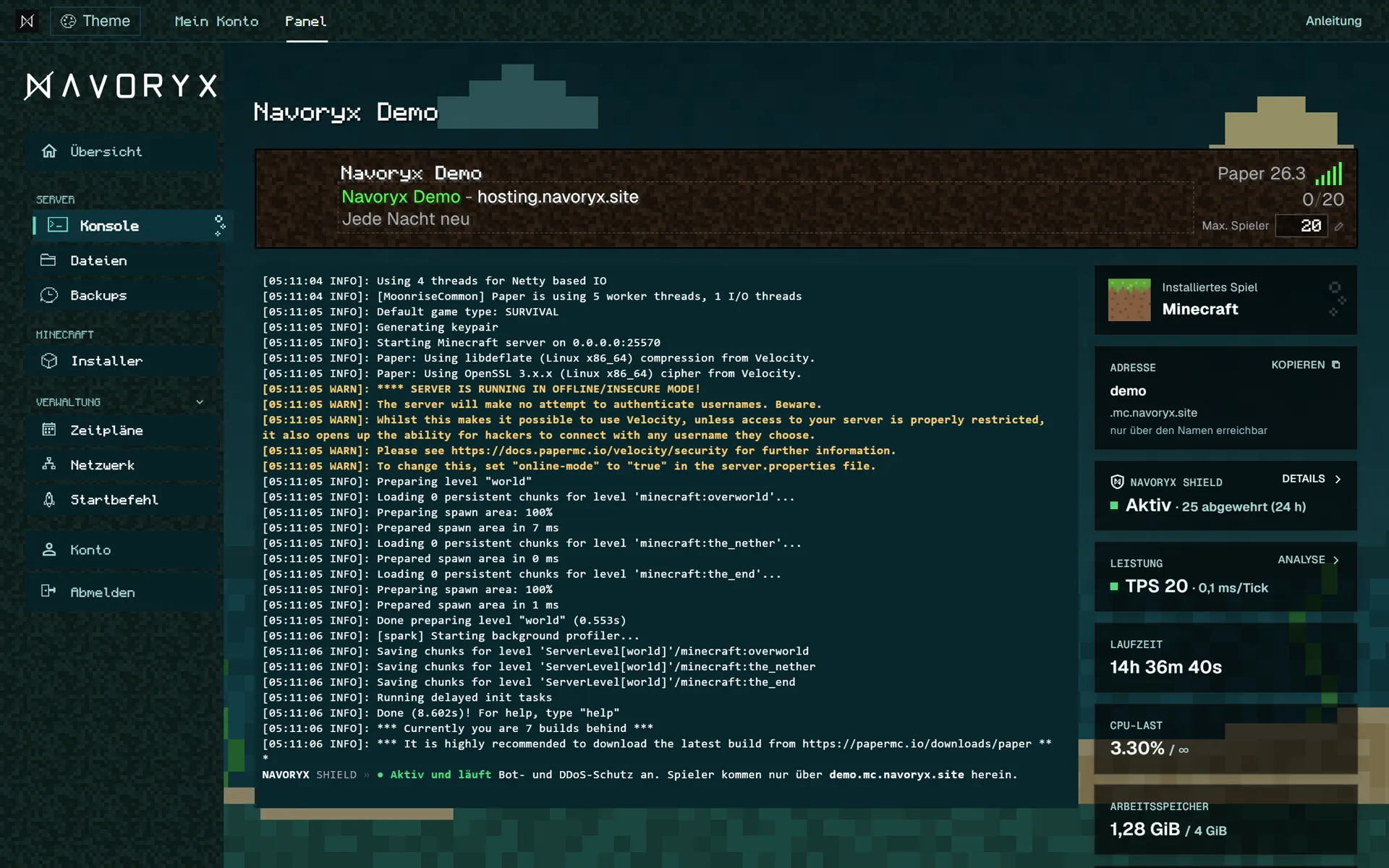
Task: Click the Startbefehl rocket icon
Action: click(x=48, y=499)
